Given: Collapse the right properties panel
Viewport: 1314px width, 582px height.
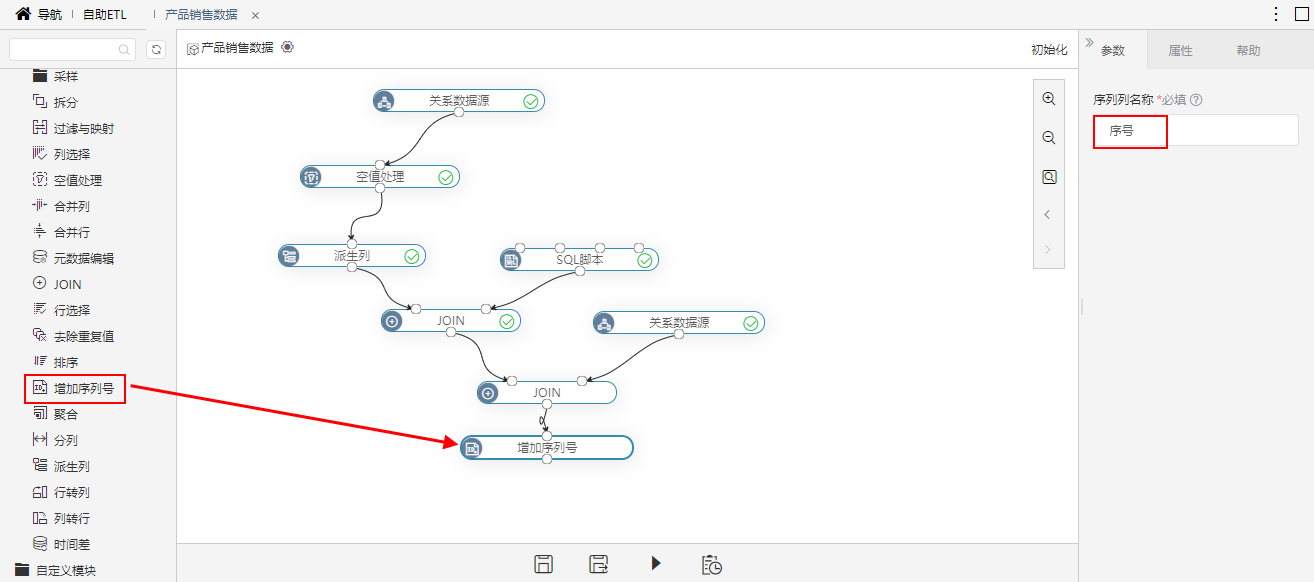Looking at the screenshot, I should (1089, 43).
